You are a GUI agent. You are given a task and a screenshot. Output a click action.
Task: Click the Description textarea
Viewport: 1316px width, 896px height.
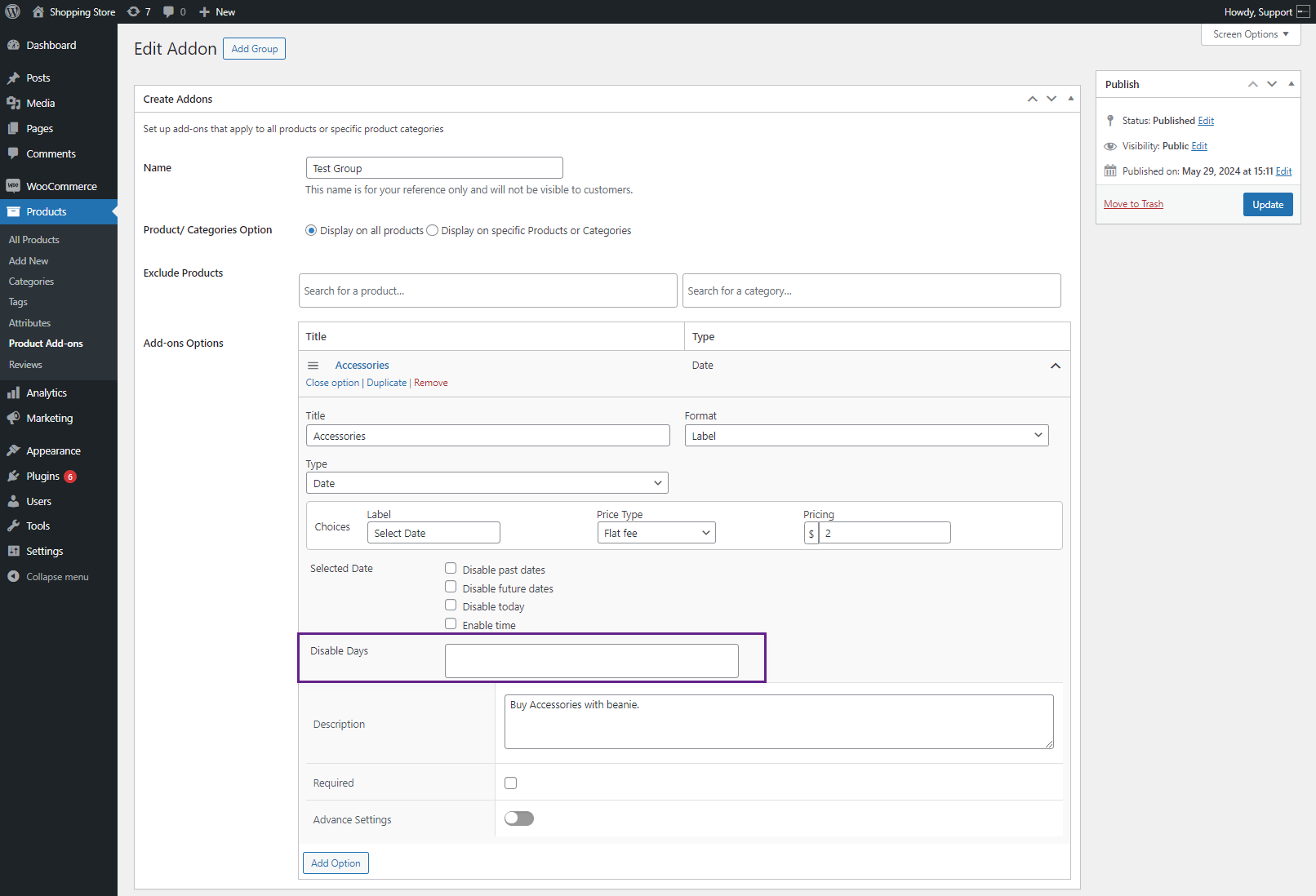point(779,721)
